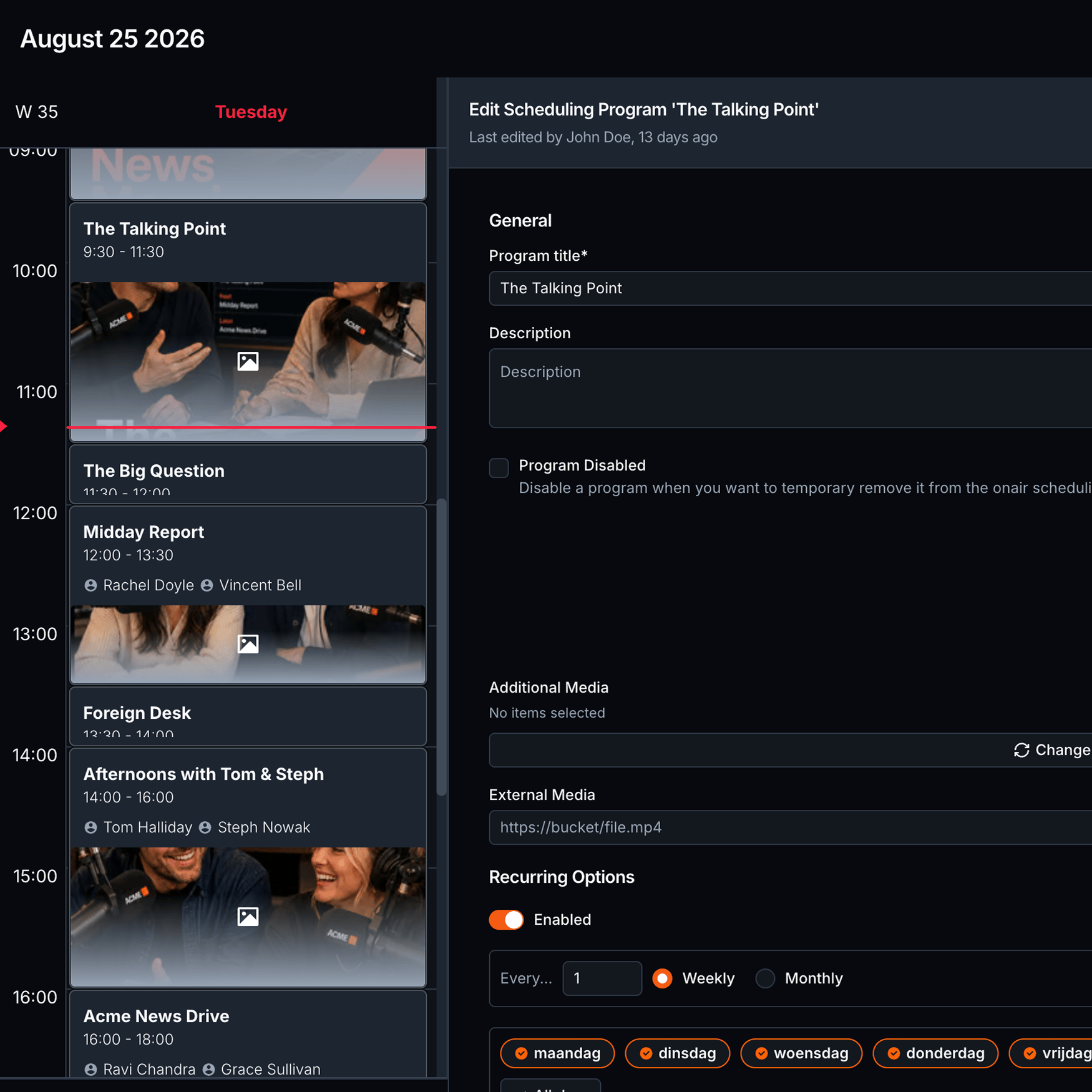Image resolution: width=1092 pixels, height=1092 pixels.
Task: Click the current-time red arrow marker
Action: (x=3, y=427)
